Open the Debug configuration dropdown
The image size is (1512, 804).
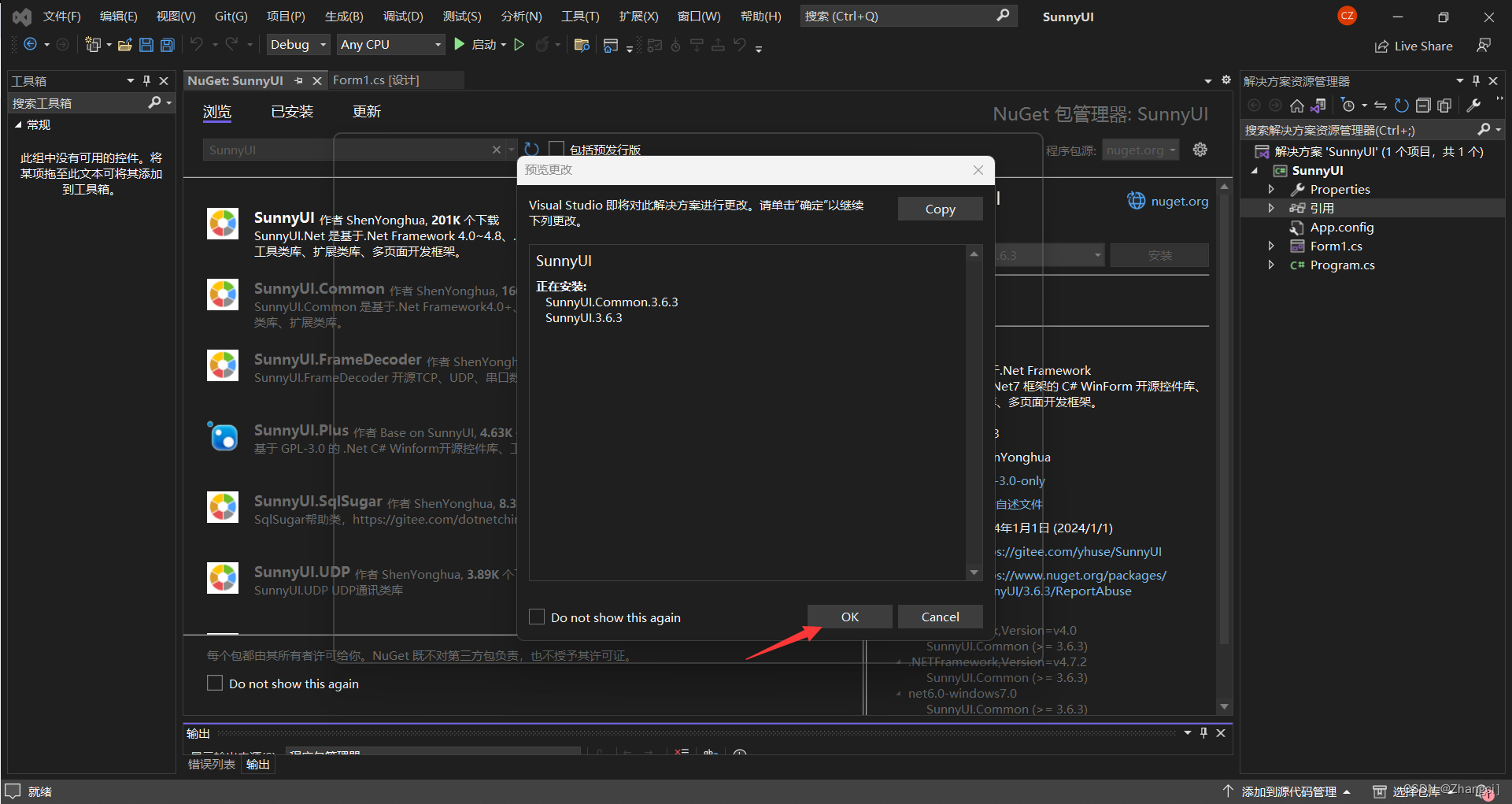[298, 45]
